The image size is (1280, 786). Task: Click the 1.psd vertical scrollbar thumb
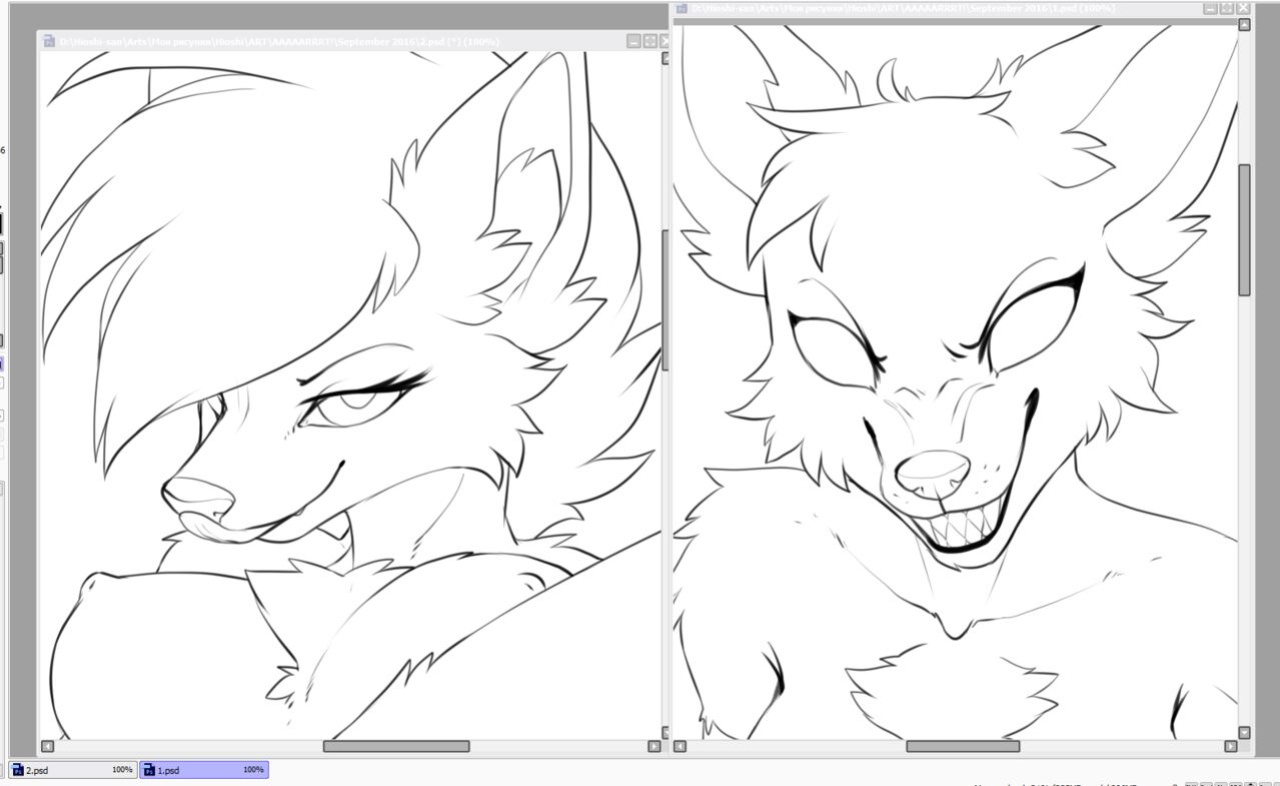pos(1244,229)
